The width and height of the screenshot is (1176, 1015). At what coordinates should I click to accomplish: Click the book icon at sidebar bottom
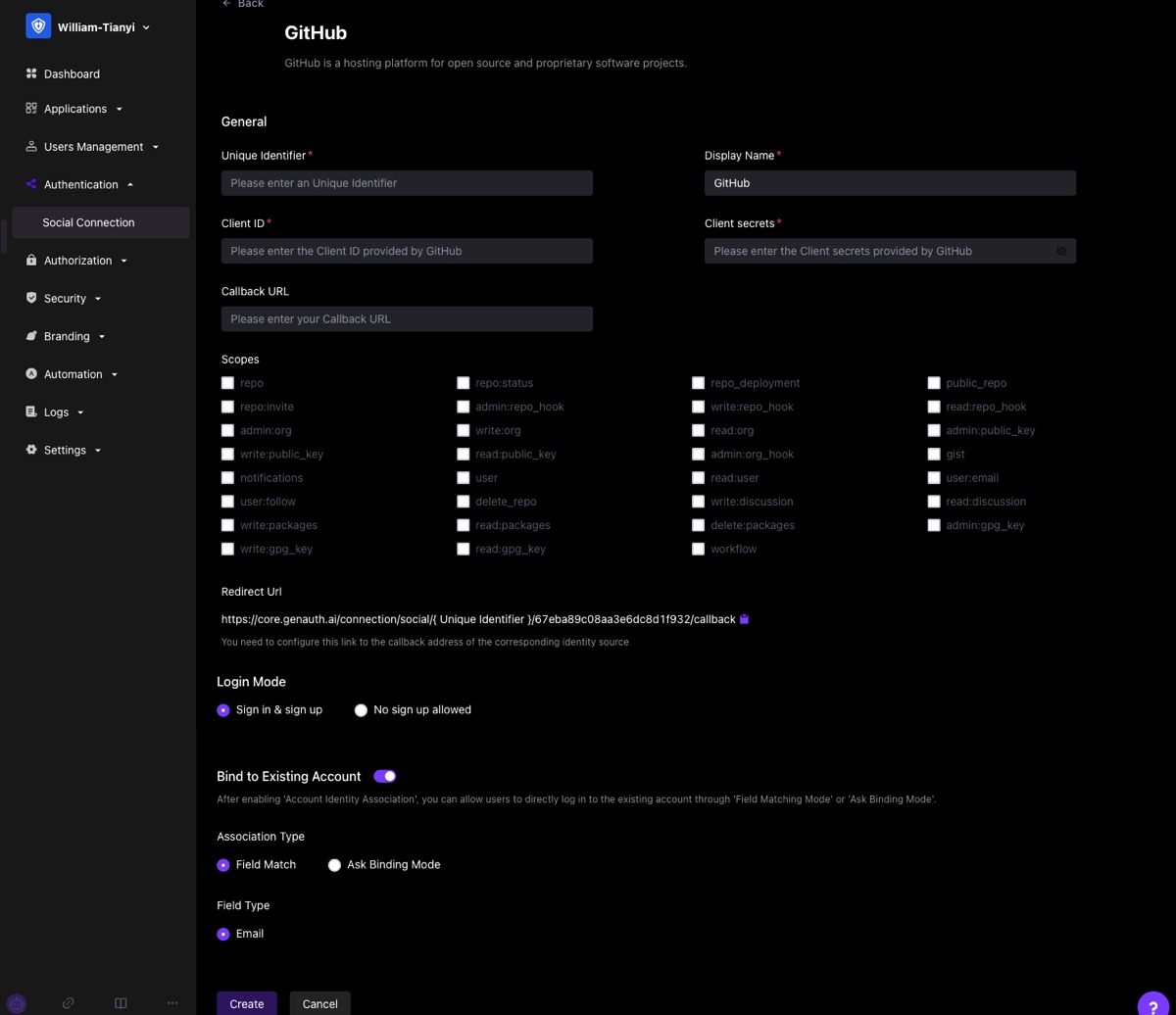click(121, 1003)
